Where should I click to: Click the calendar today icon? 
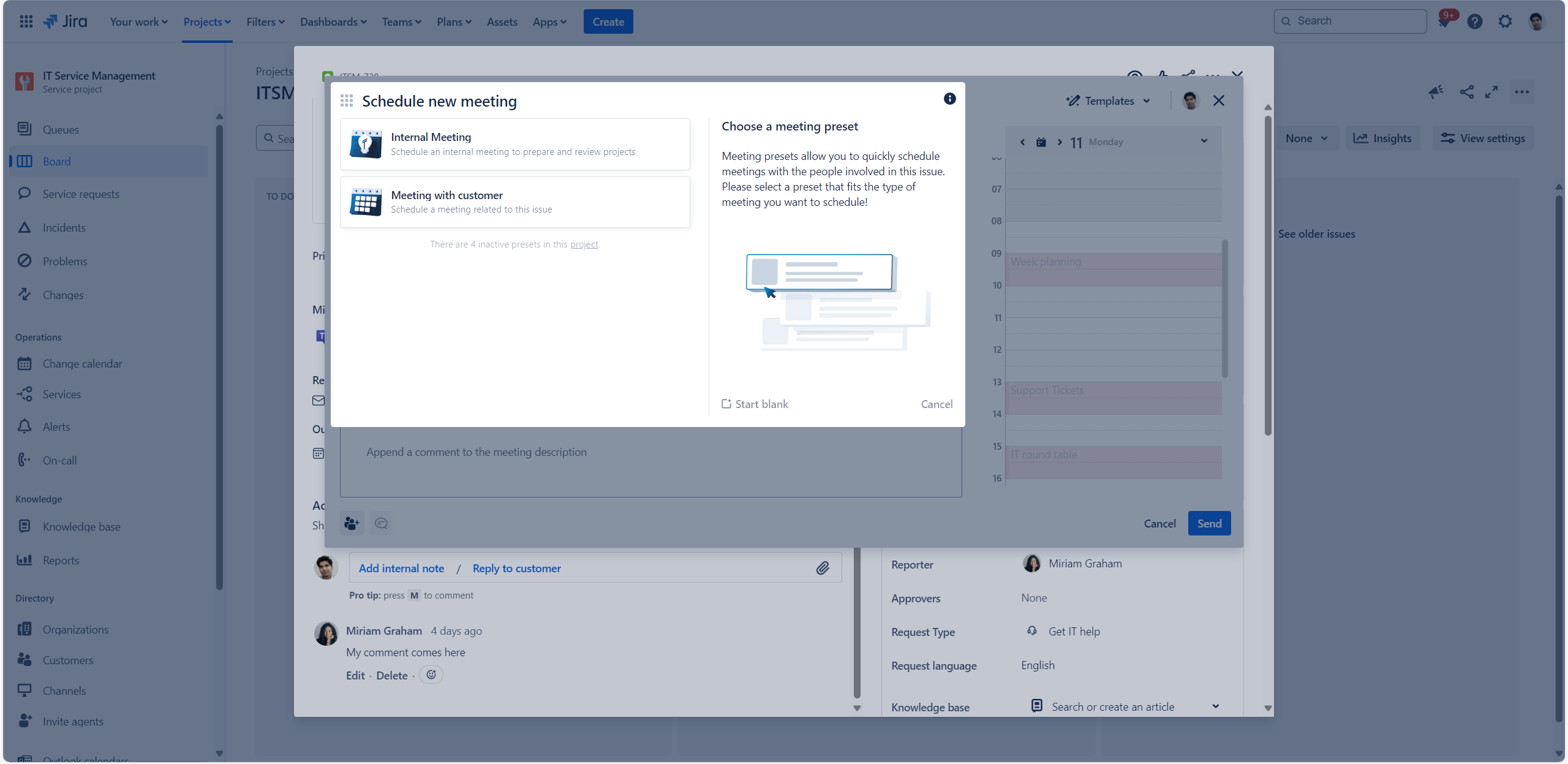tap(1041, 142)
